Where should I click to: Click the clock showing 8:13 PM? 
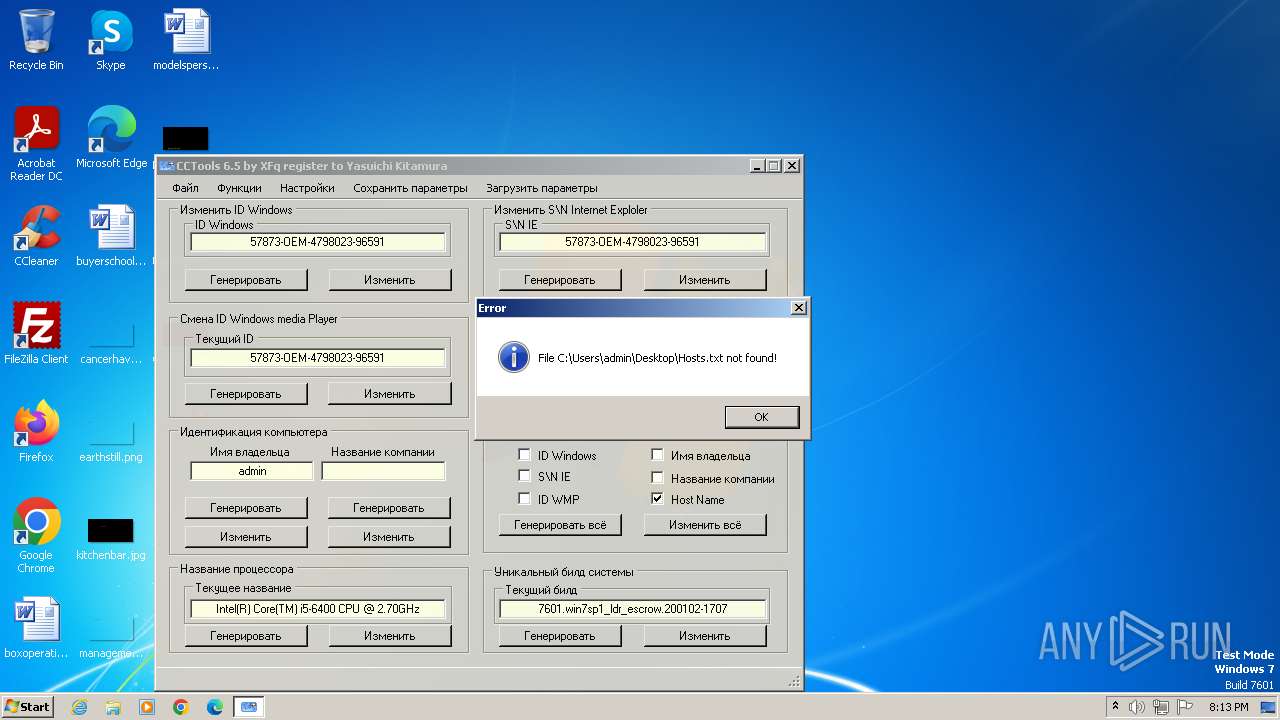pos(1229,707)
